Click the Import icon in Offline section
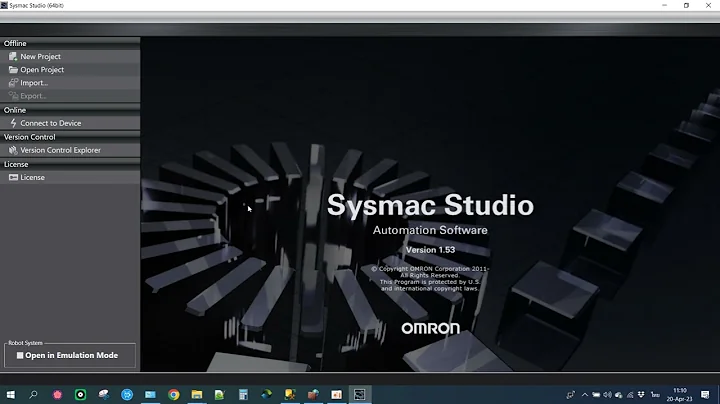The height and width of the screenshot is (404, 720). (13, 83)
